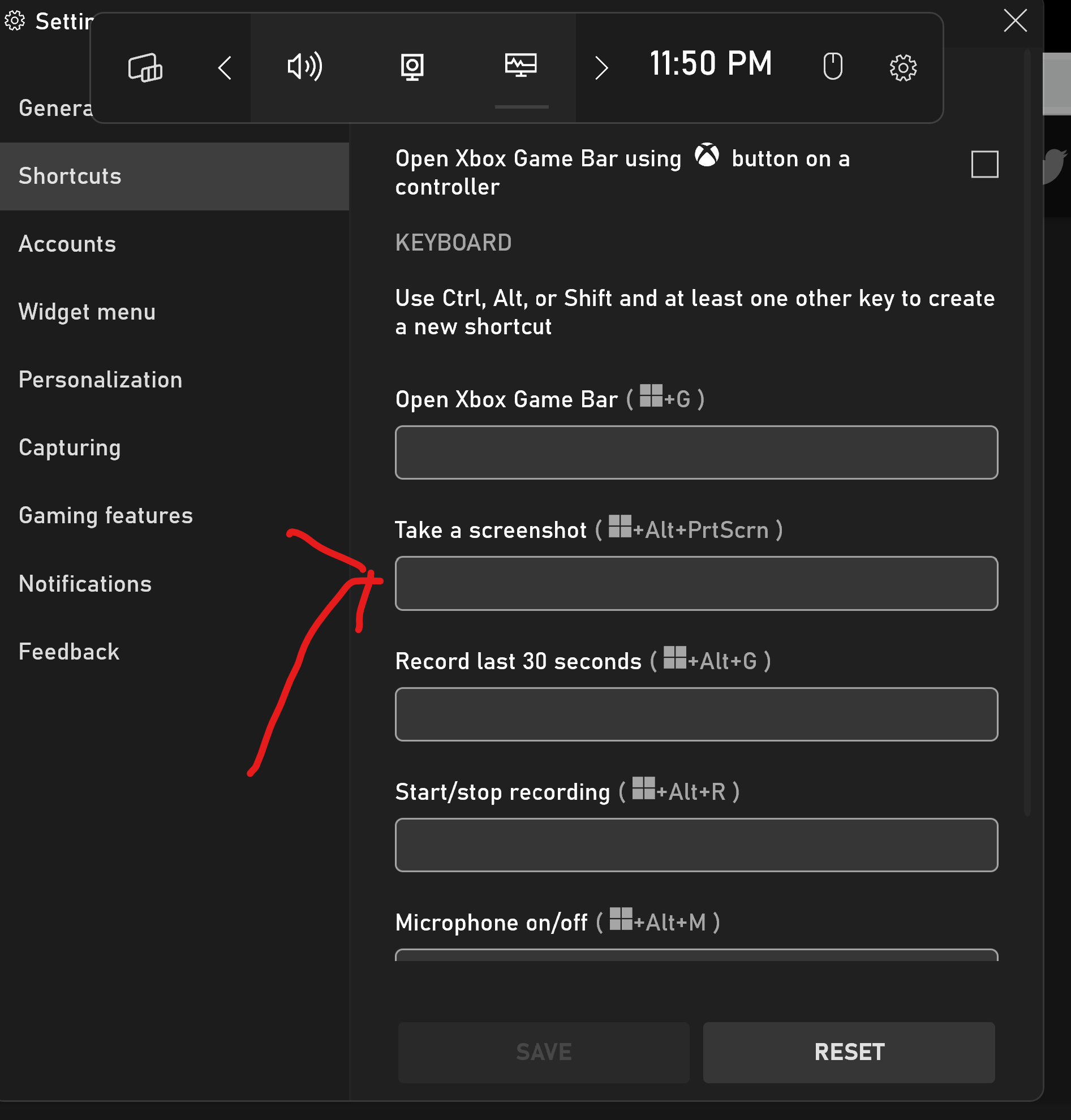The width and height of the screenshot is (1071, 1120).
Task: Open the Accounts settings tab
Action: coord(174,244)
